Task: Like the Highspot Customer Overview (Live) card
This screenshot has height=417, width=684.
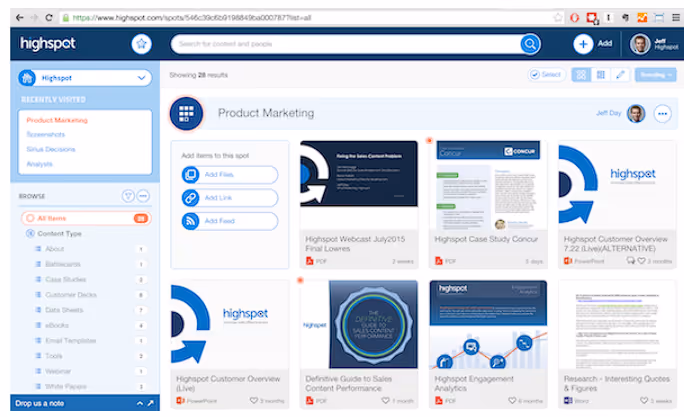Action: pyautogui.click(x=253, y=400)
